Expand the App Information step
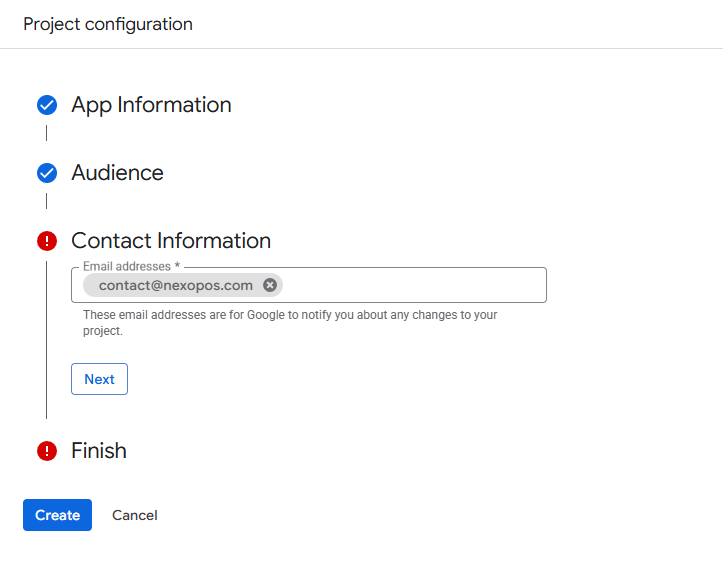 [151, 105]
